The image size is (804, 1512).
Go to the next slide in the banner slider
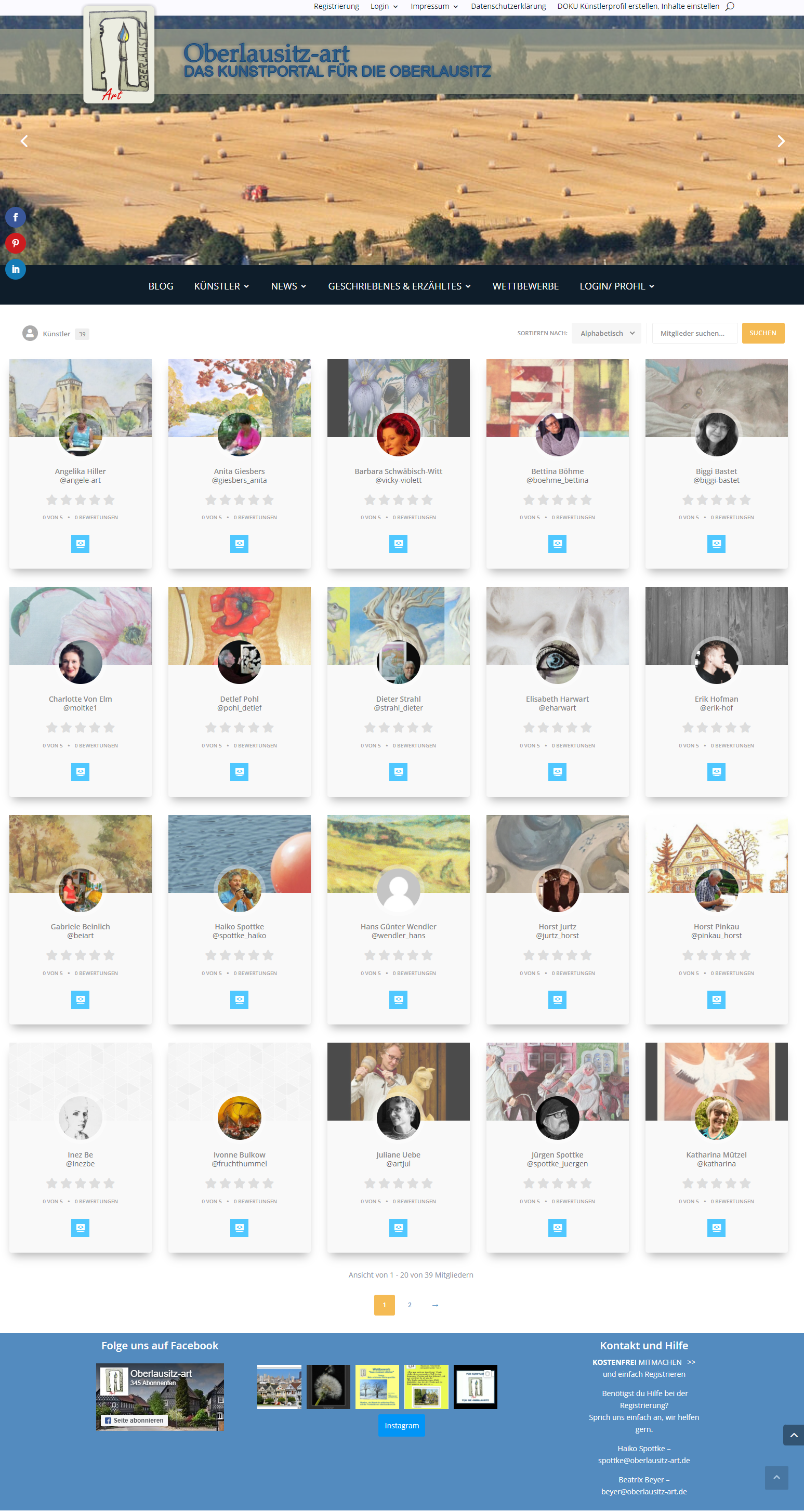point(781,141)
